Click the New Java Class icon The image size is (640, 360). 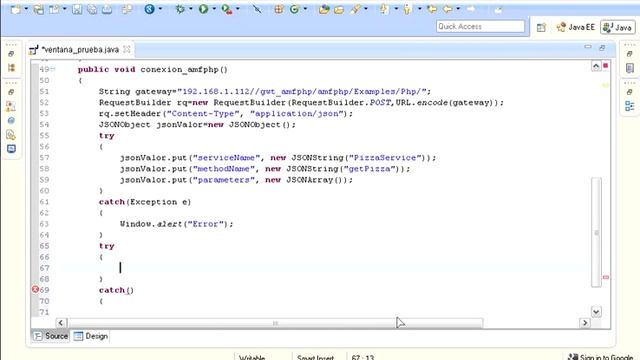click(x=294, y=9)
